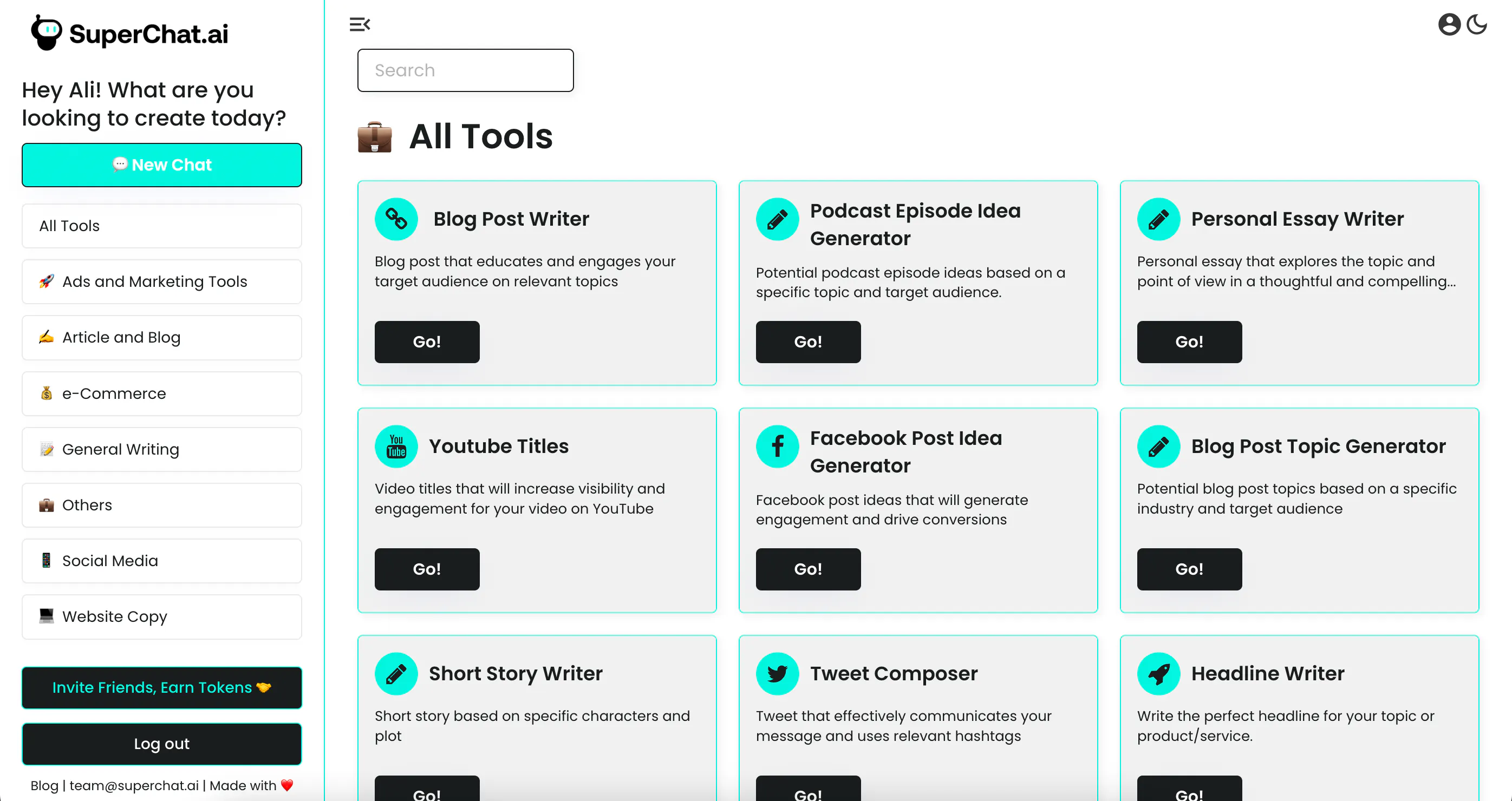Click the memo emoji in General Writing
Viewport: 1512px width, 801px height.
pyautogui.click(x=47, y=449)
